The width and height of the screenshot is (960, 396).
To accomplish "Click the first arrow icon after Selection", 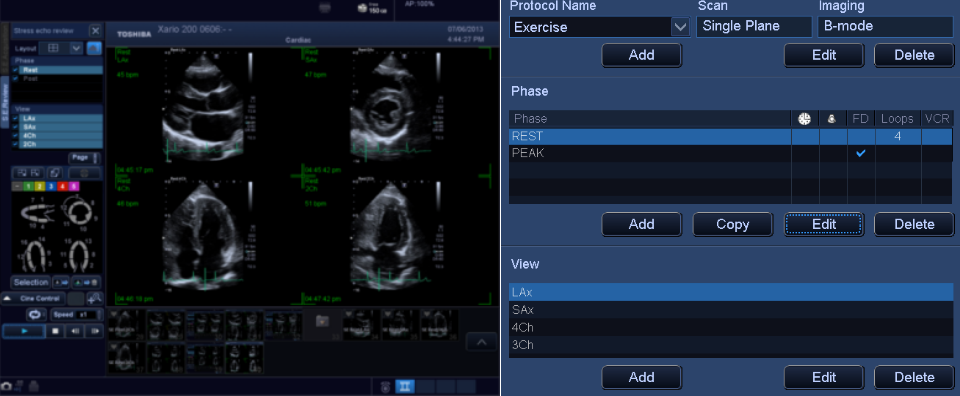I will click(x=61, y=282).
